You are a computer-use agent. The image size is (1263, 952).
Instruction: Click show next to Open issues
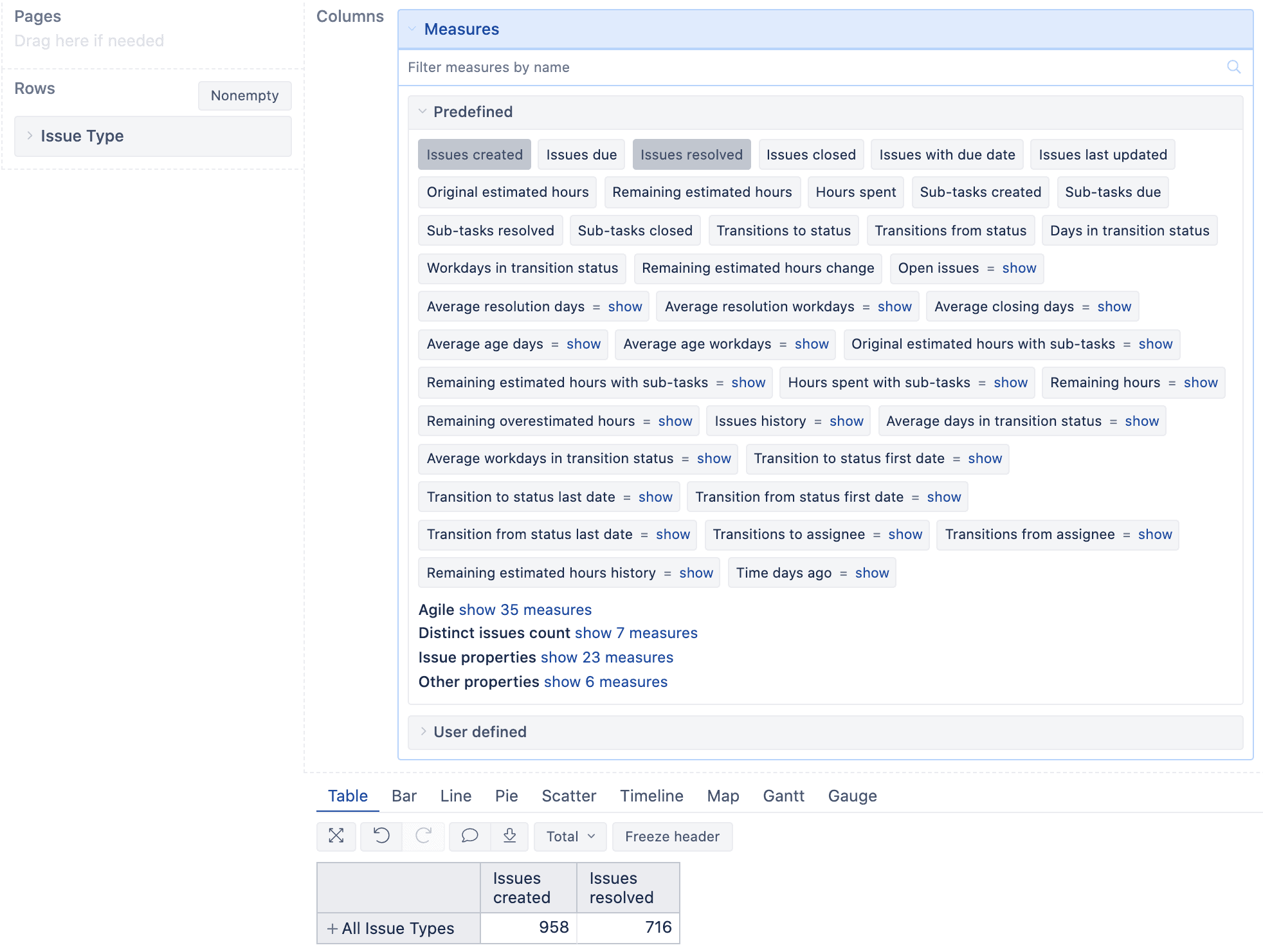click(1019, 268)
